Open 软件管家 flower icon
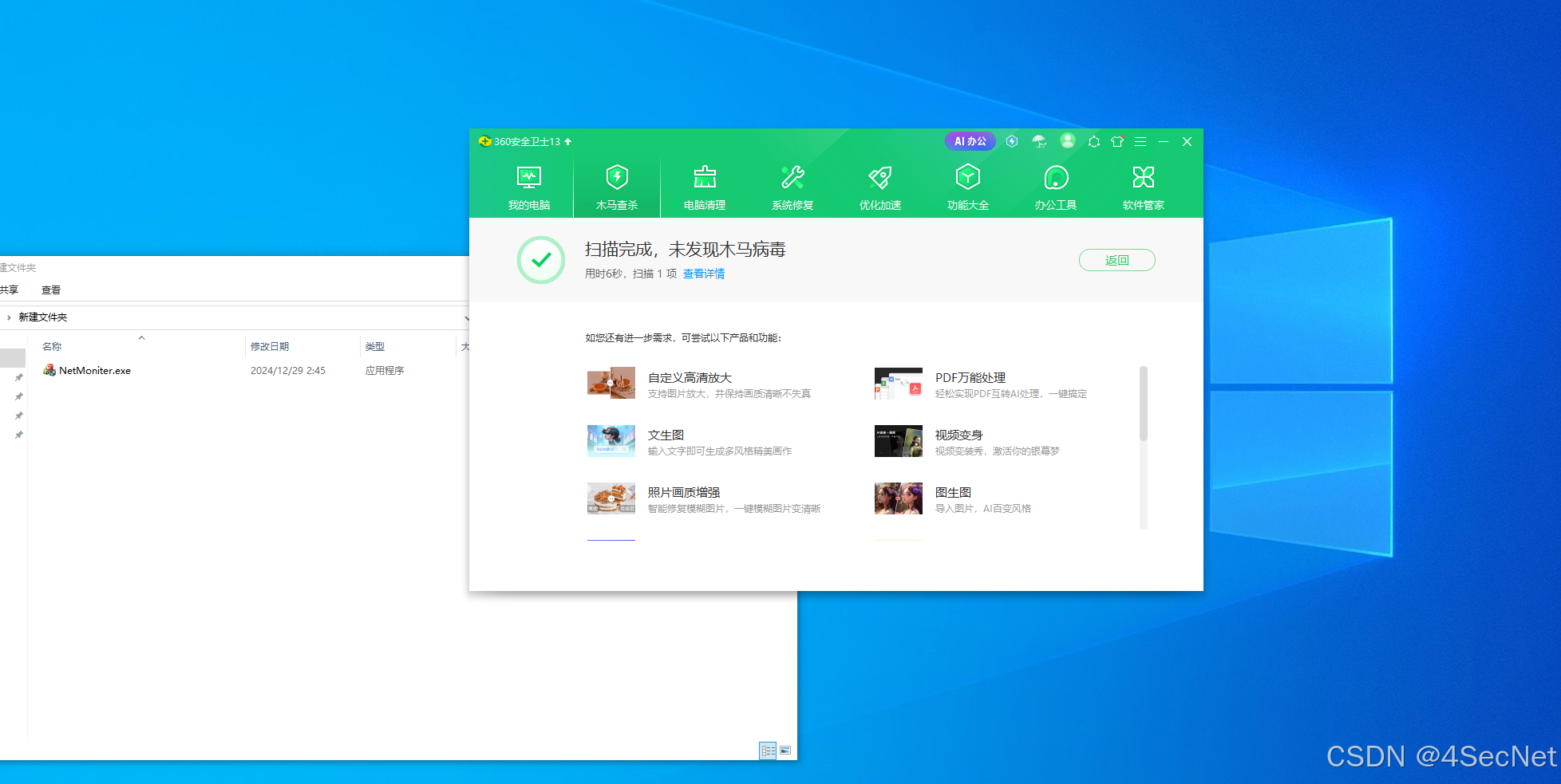 (x=1144, y=177)
